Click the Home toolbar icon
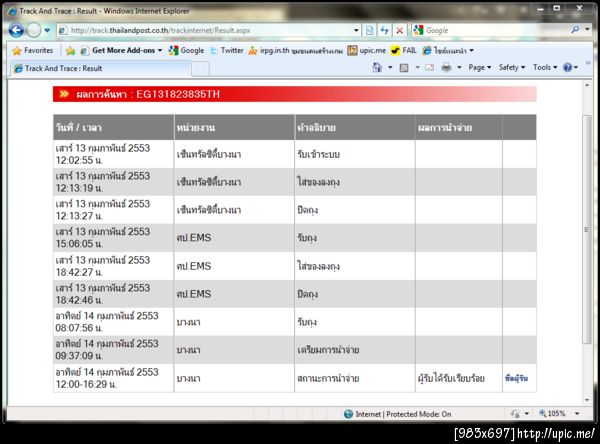Screen dimensions: 600x444 (377, 68)
